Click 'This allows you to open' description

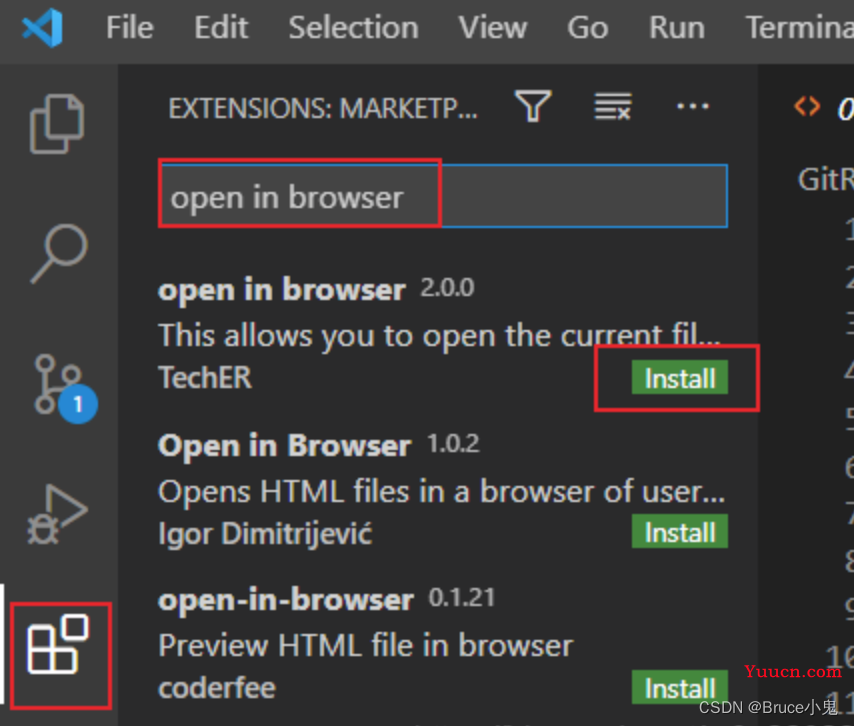439,335
